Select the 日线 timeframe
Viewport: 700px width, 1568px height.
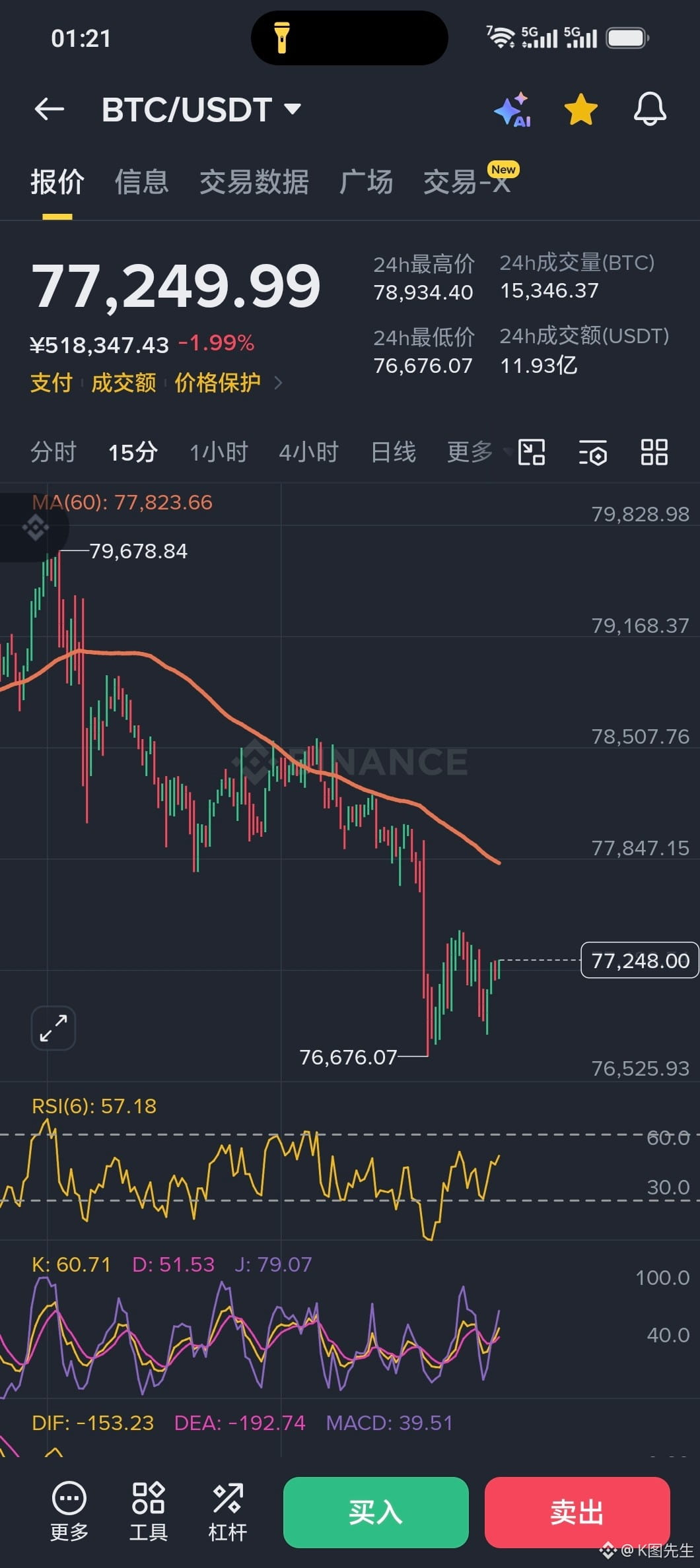click(394, 453)
